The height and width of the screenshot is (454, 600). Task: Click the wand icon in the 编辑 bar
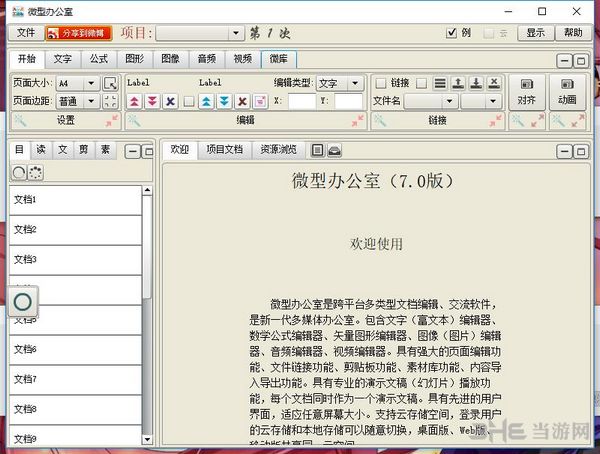(134, 121)
